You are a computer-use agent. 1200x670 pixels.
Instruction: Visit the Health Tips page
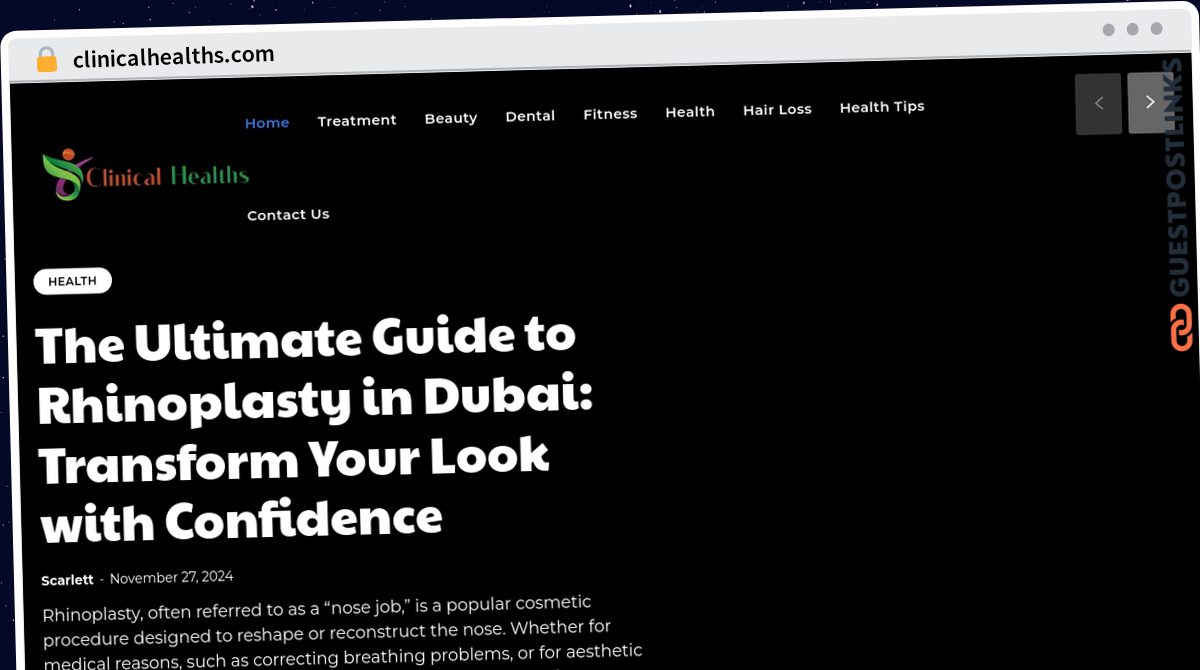click(x=882, y=107)
